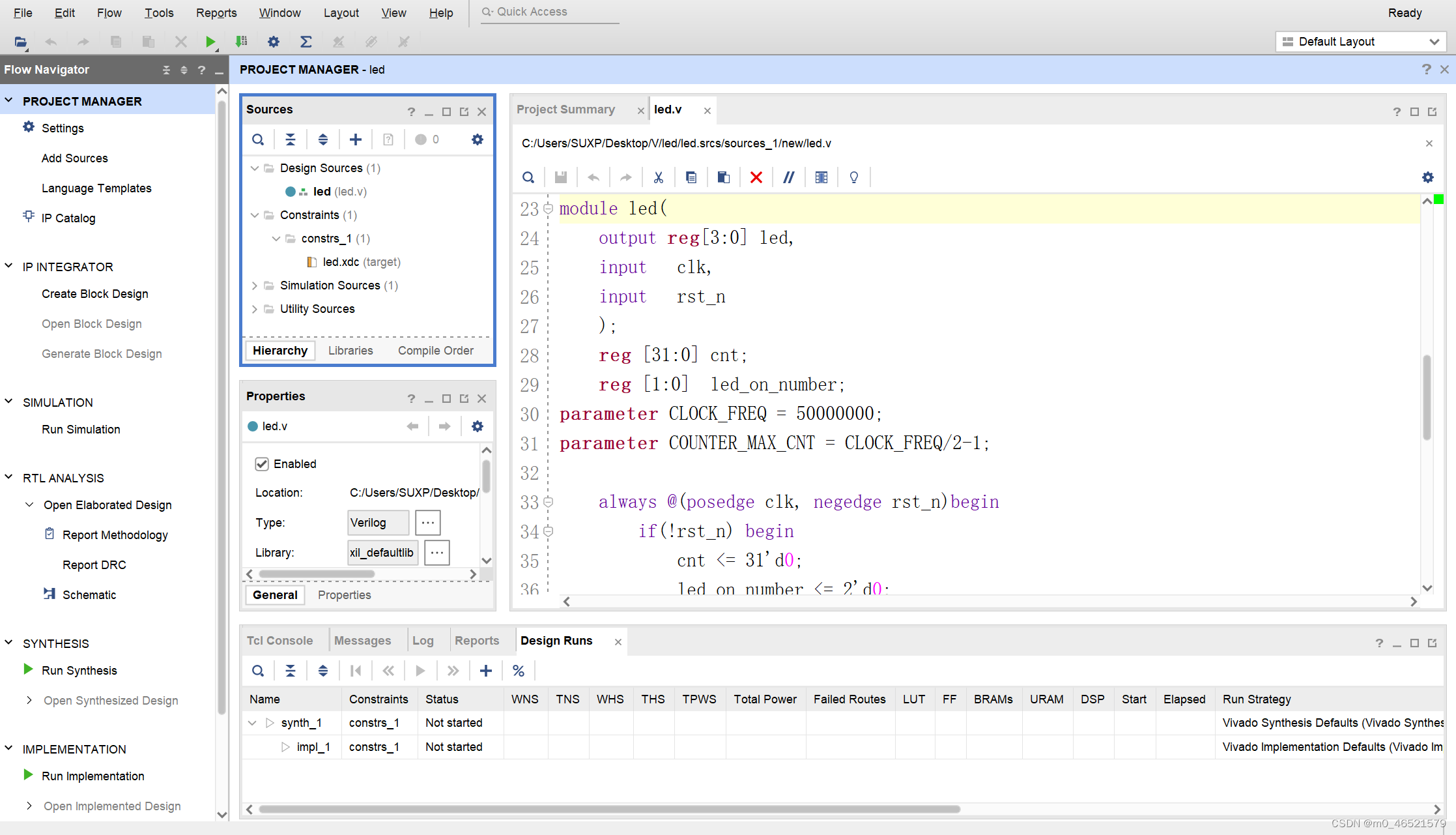Image resolution: width=1456 pixels, height=835 pixels.
Task: Switch to Compile Order tab in Sources
Action: pyautogui.click(x=435, y=351)
